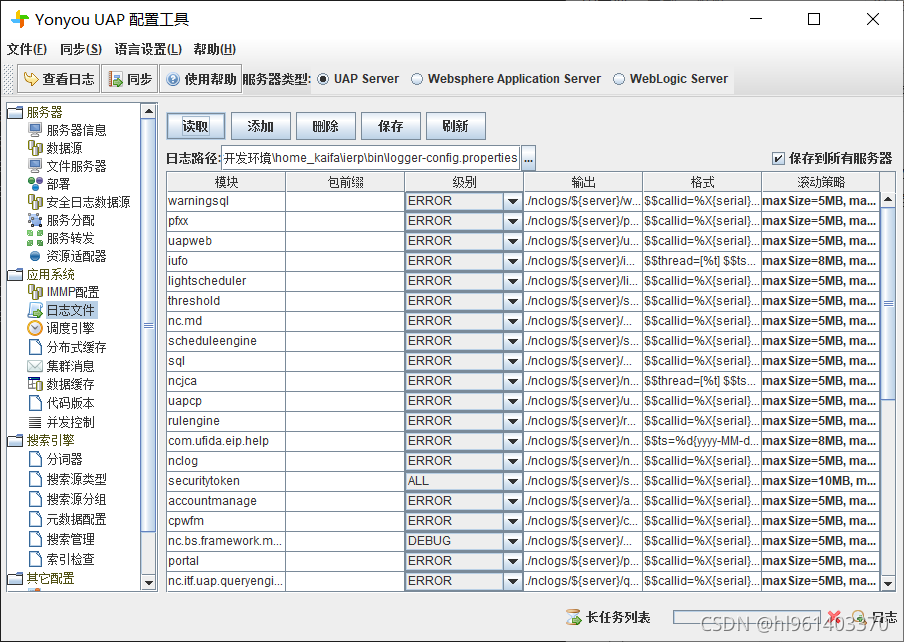Select 调度引擎 clock icon
The image size is (904, 642).
pos(35,328)
